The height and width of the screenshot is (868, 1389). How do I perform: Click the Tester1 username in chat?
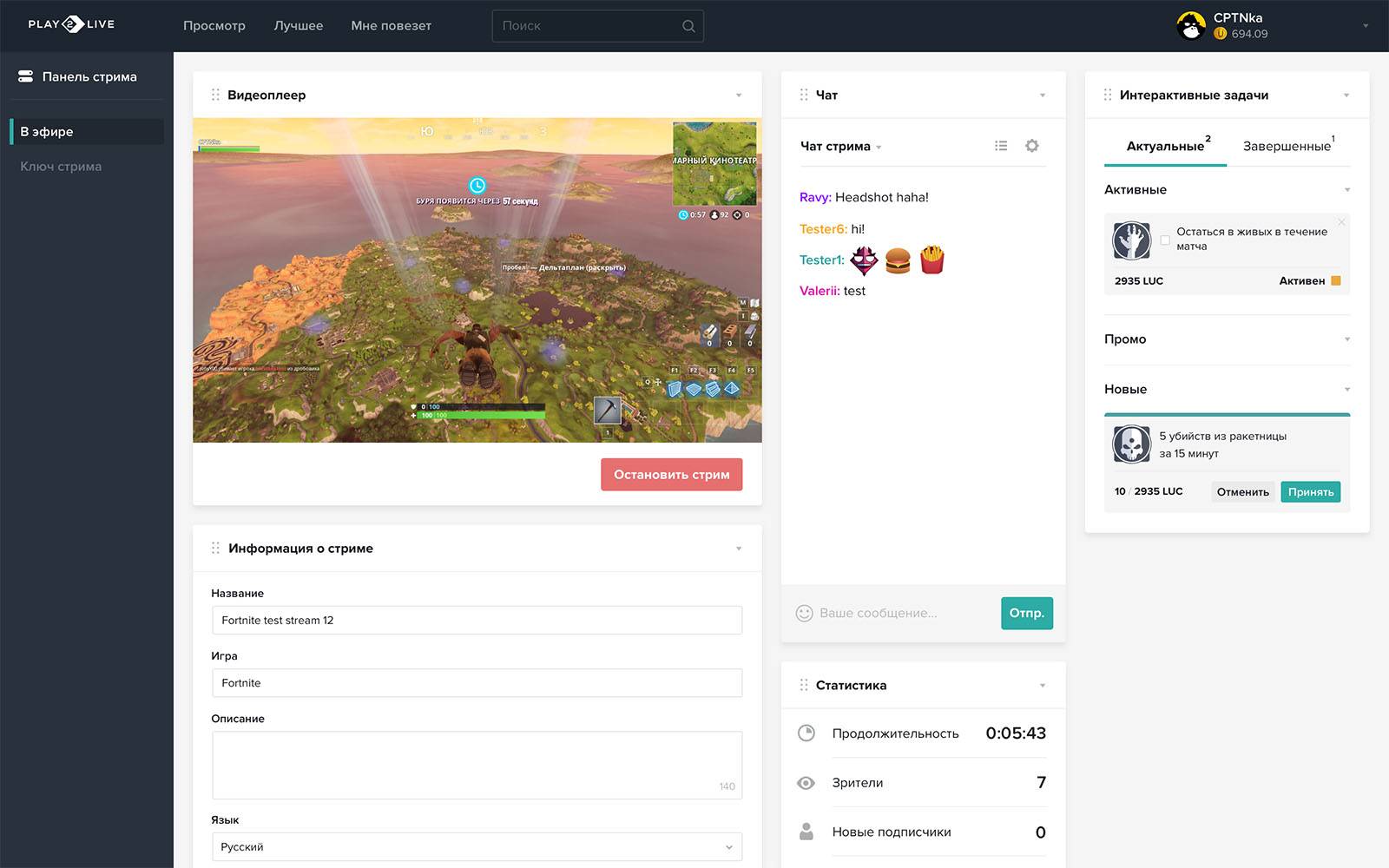[822, 260]
